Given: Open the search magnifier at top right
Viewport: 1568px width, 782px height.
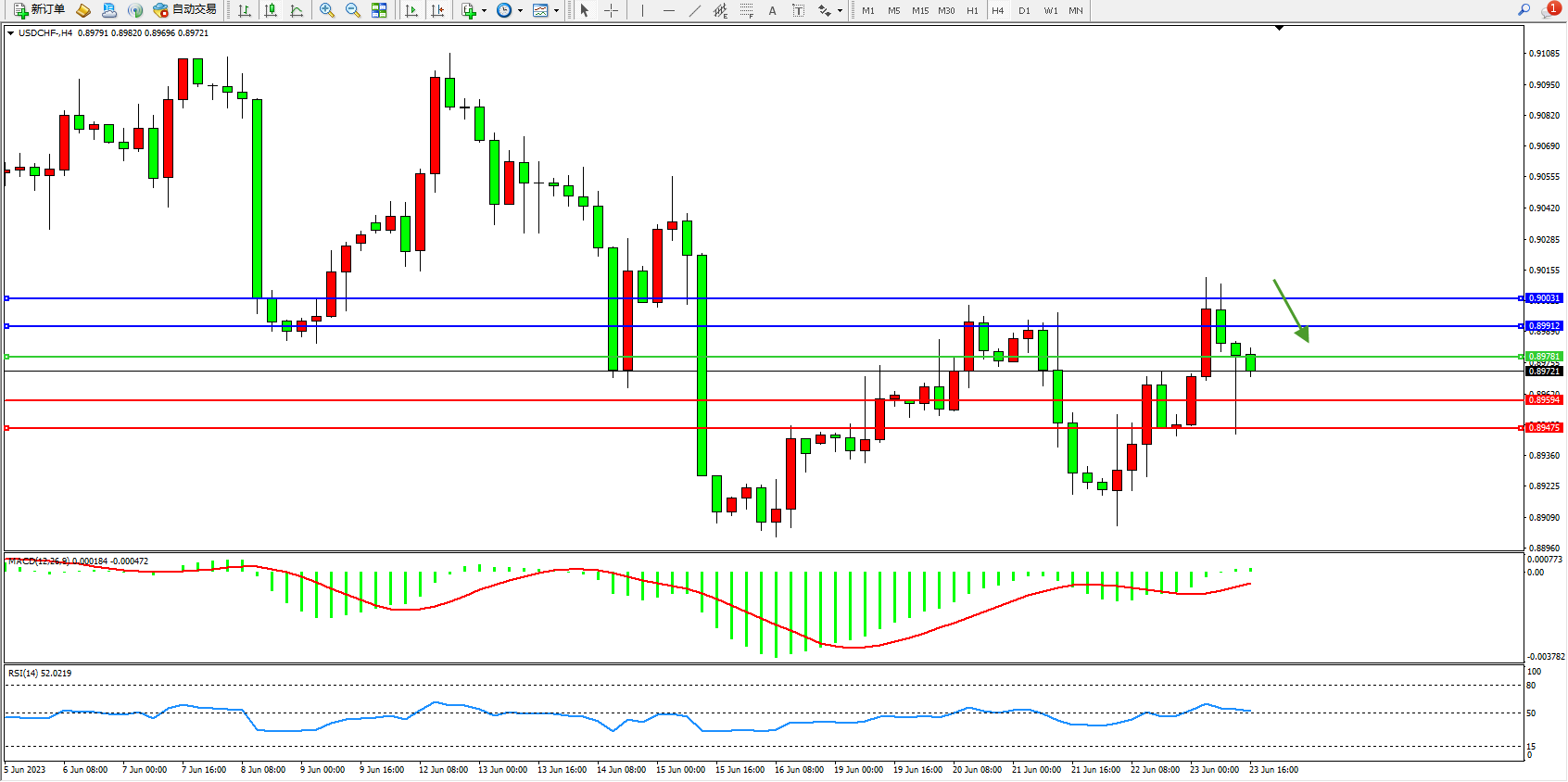Looking at the screenshot, I should (1524, 10).
